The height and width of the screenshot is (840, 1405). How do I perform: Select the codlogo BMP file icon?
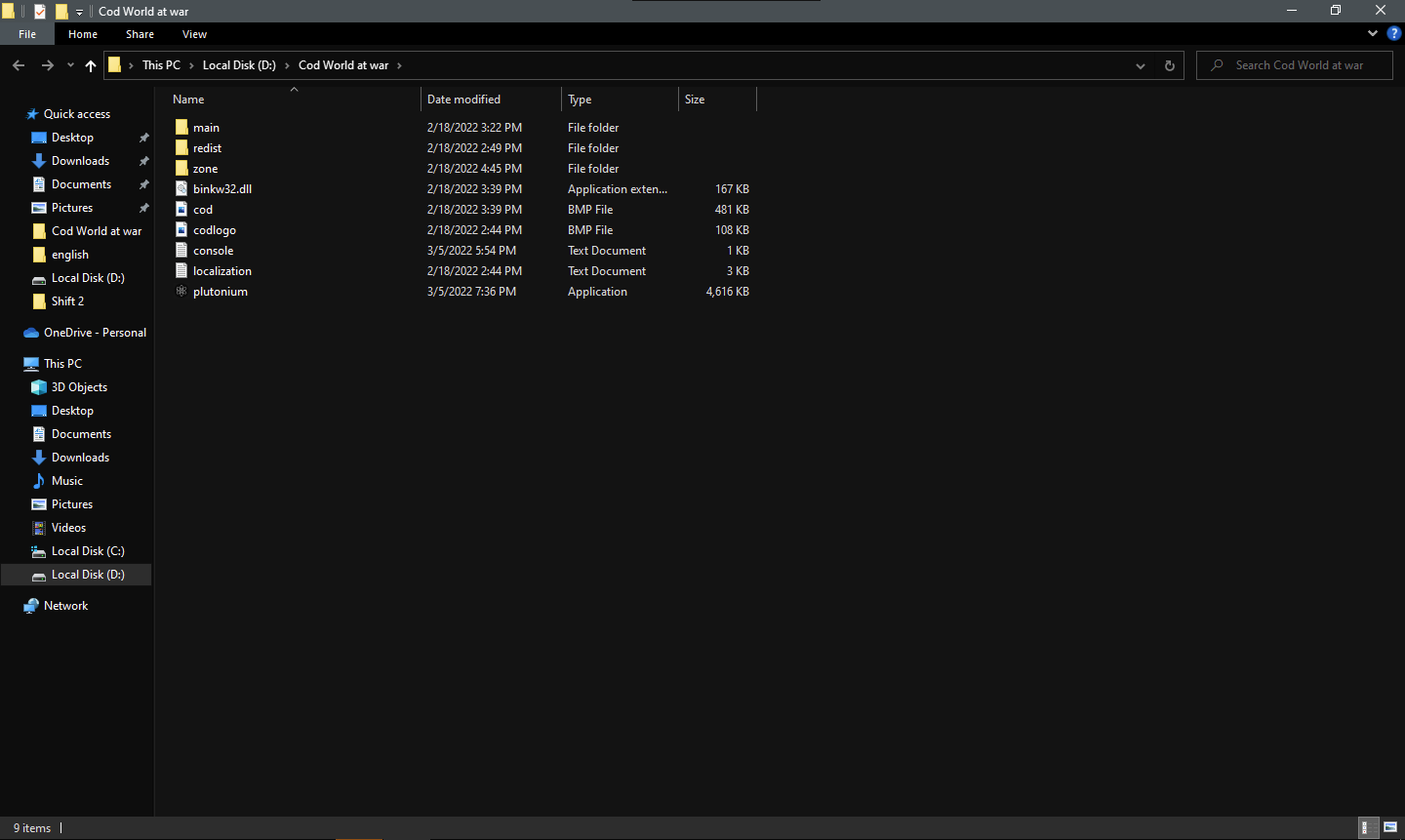click(x=181, y=230)
